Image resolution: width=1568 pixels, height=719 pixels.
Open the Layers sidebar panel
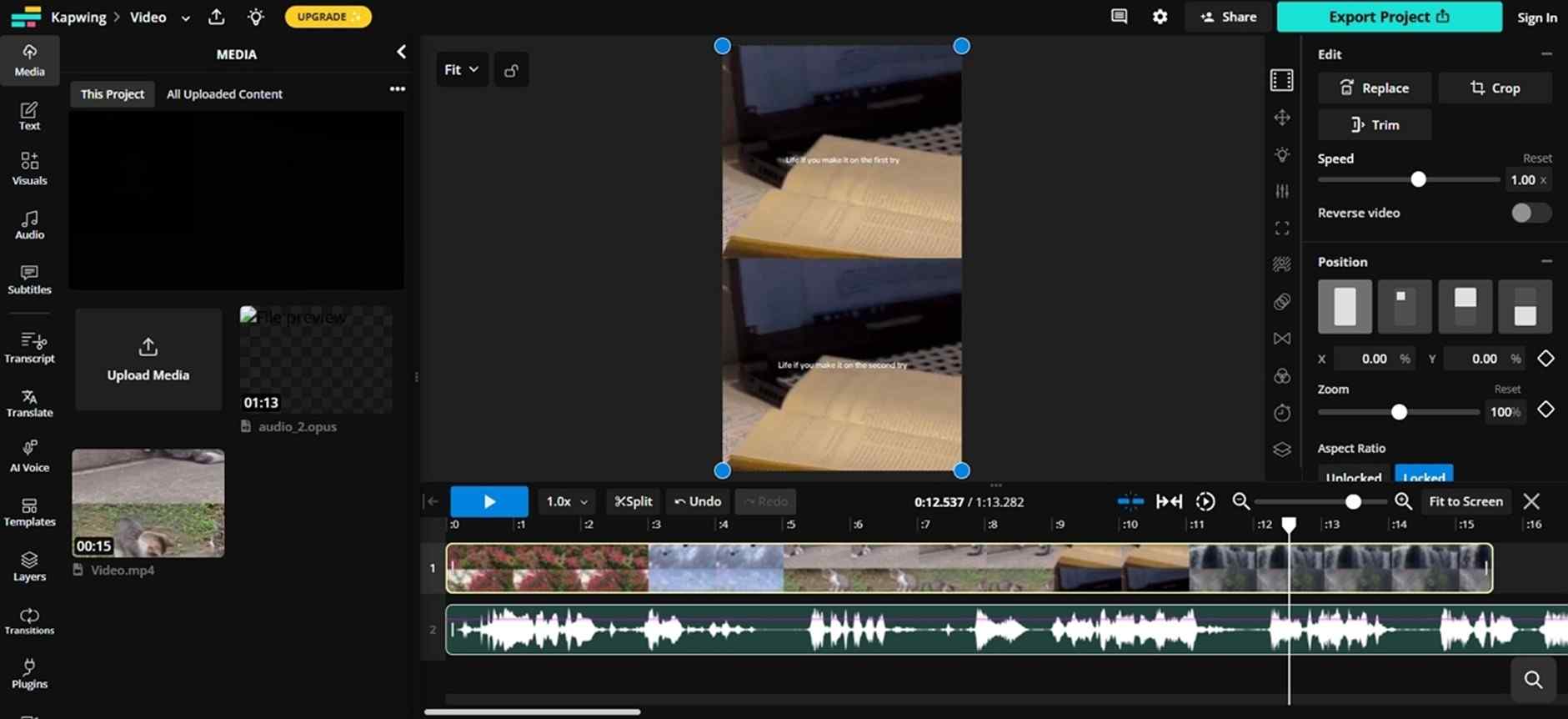point(29,566)
